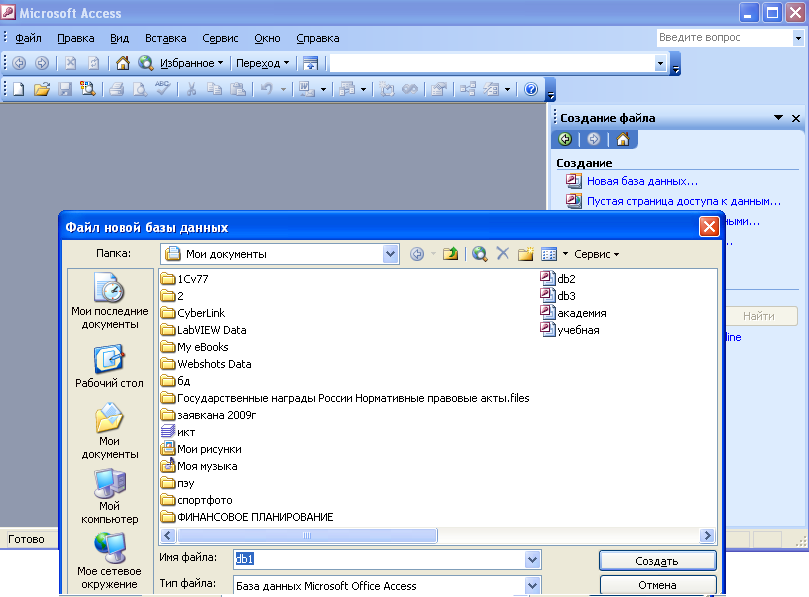809x597 pixels.
Task: Select the учебная database file
Action: click(570, 330)
